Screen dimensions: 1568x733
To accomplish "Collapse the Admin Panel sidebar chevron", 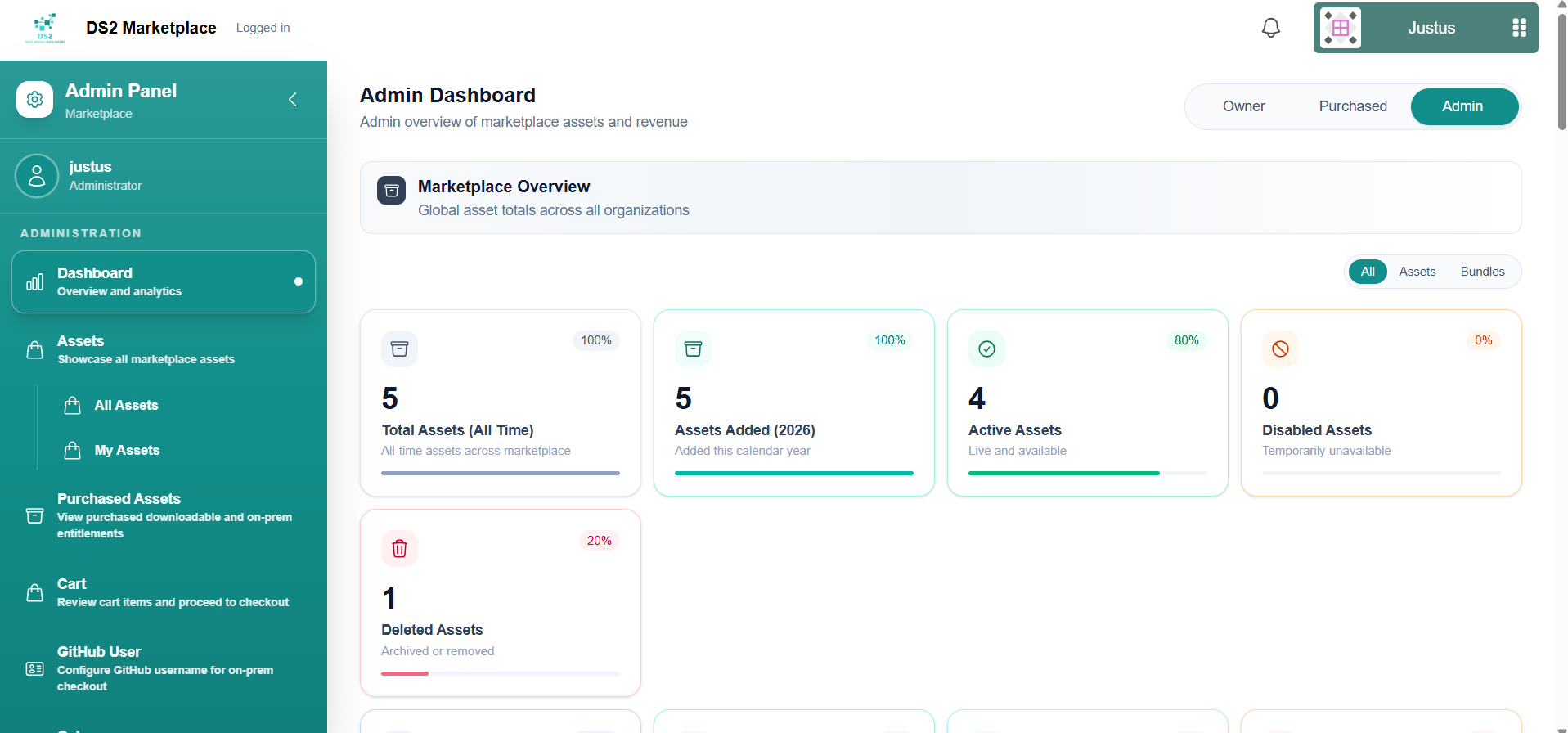I will [293, 100].
